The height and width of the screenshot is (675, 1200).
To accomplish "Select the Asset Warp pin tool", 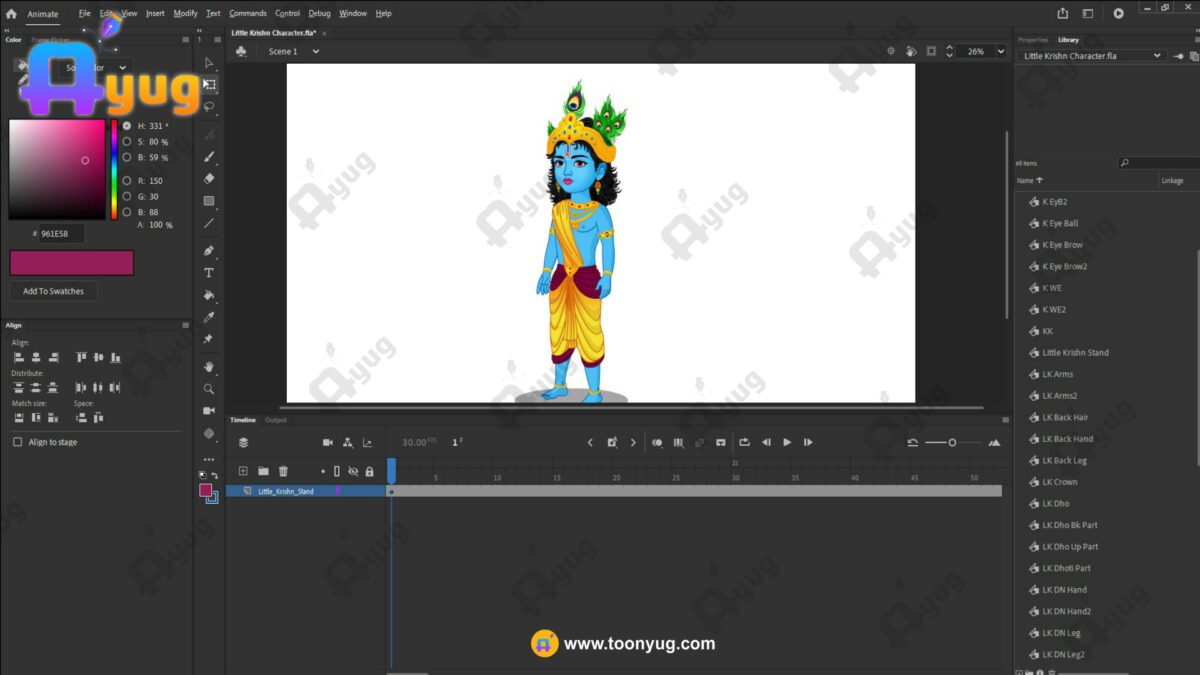I will click(209, 339).
